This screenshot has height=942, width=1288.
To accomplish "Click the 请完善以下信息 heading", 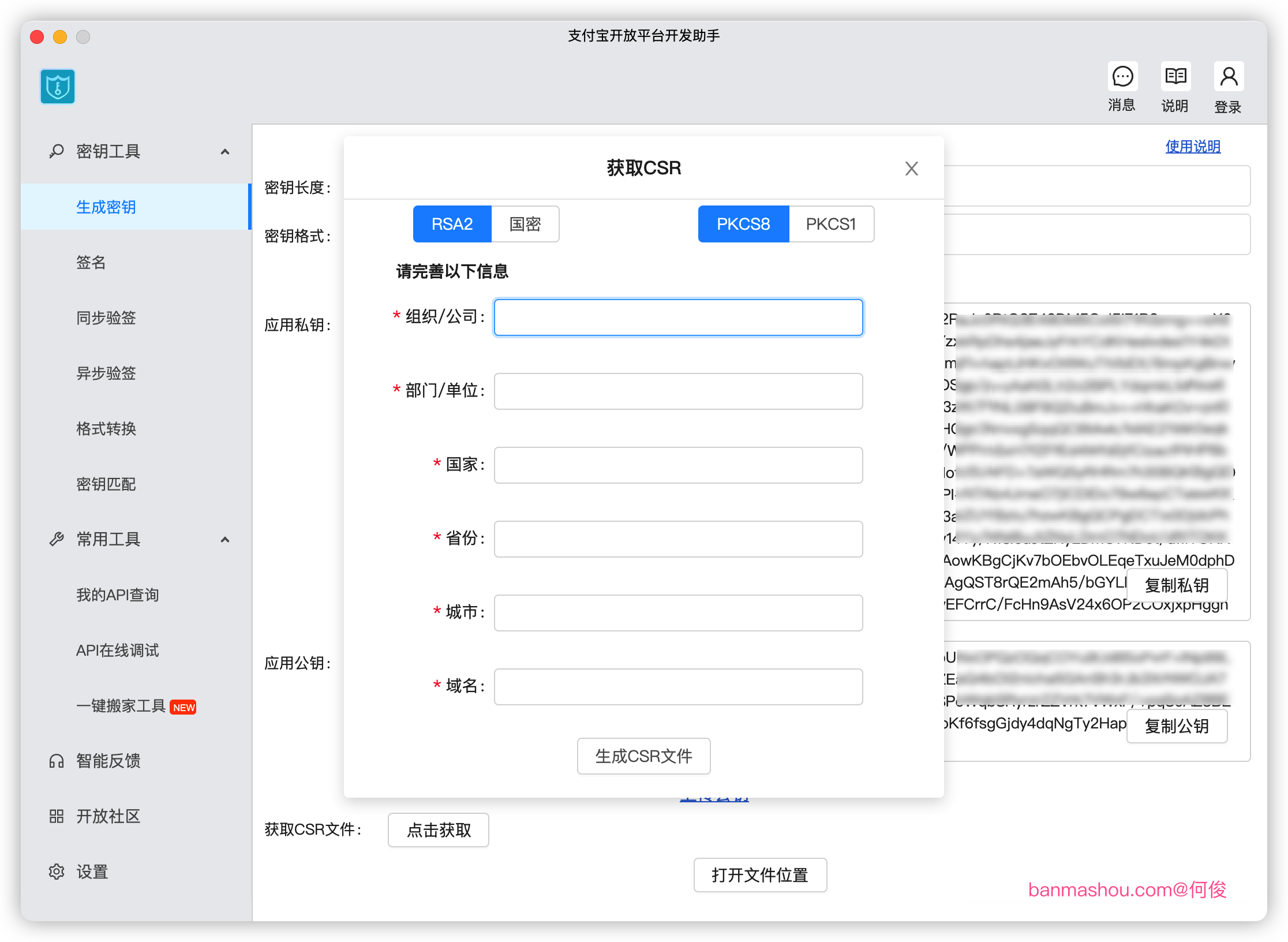I will 452,271.
